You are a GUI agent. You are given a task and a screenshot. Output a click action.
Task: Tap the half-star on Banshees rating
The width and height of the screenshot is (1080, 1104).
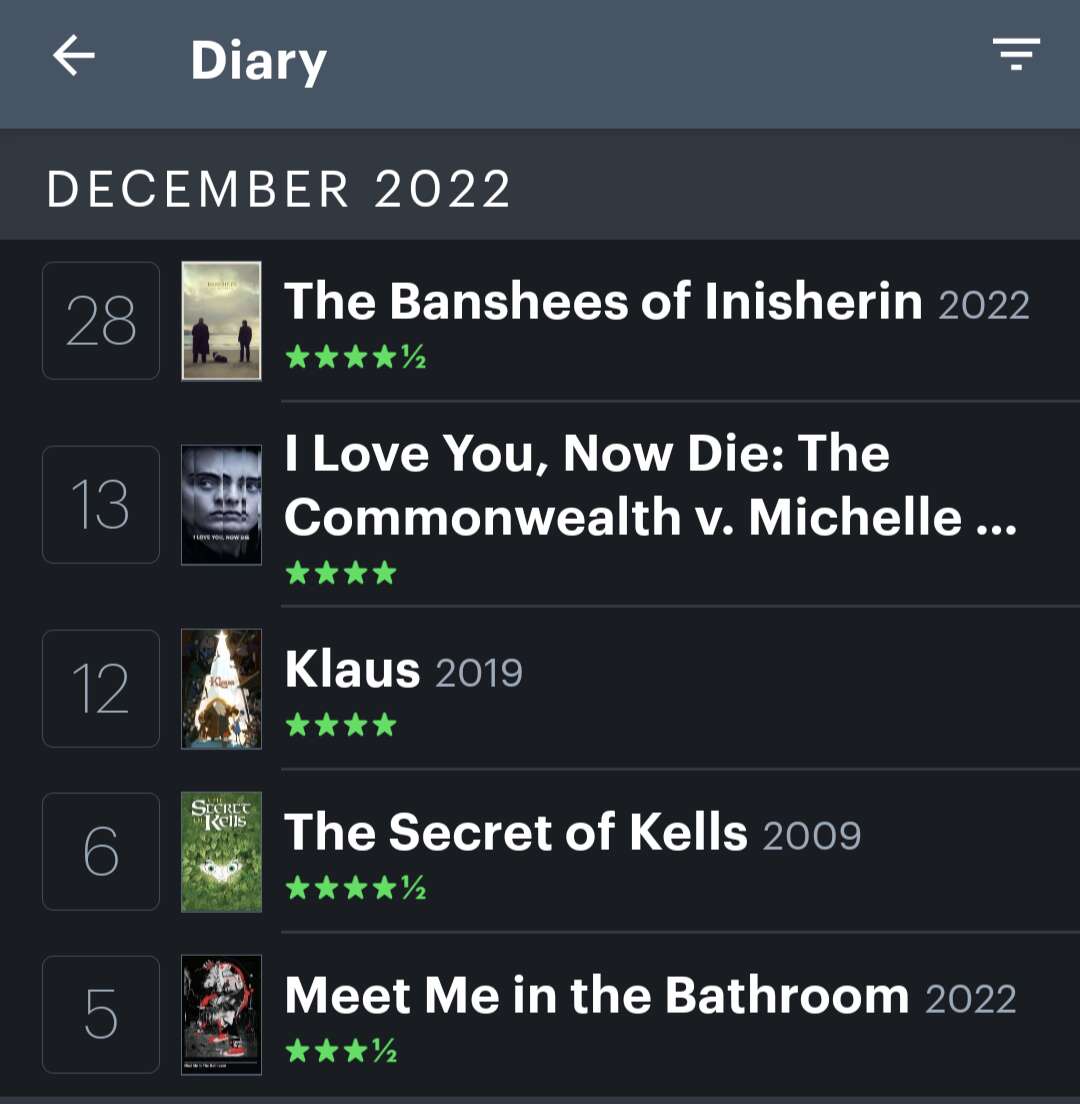tap(415, 357)
